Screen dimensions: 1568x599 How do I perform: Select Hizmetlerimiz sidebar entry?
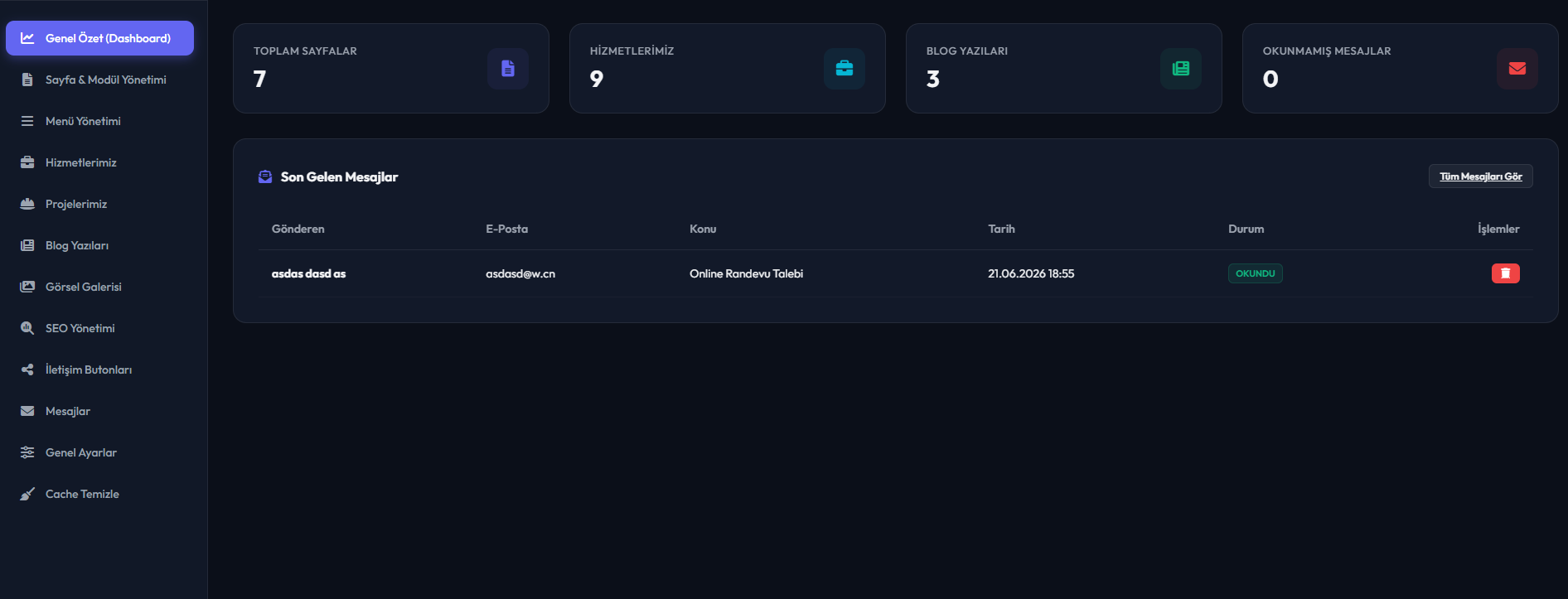pyautogui.click(x=99, y=162)
